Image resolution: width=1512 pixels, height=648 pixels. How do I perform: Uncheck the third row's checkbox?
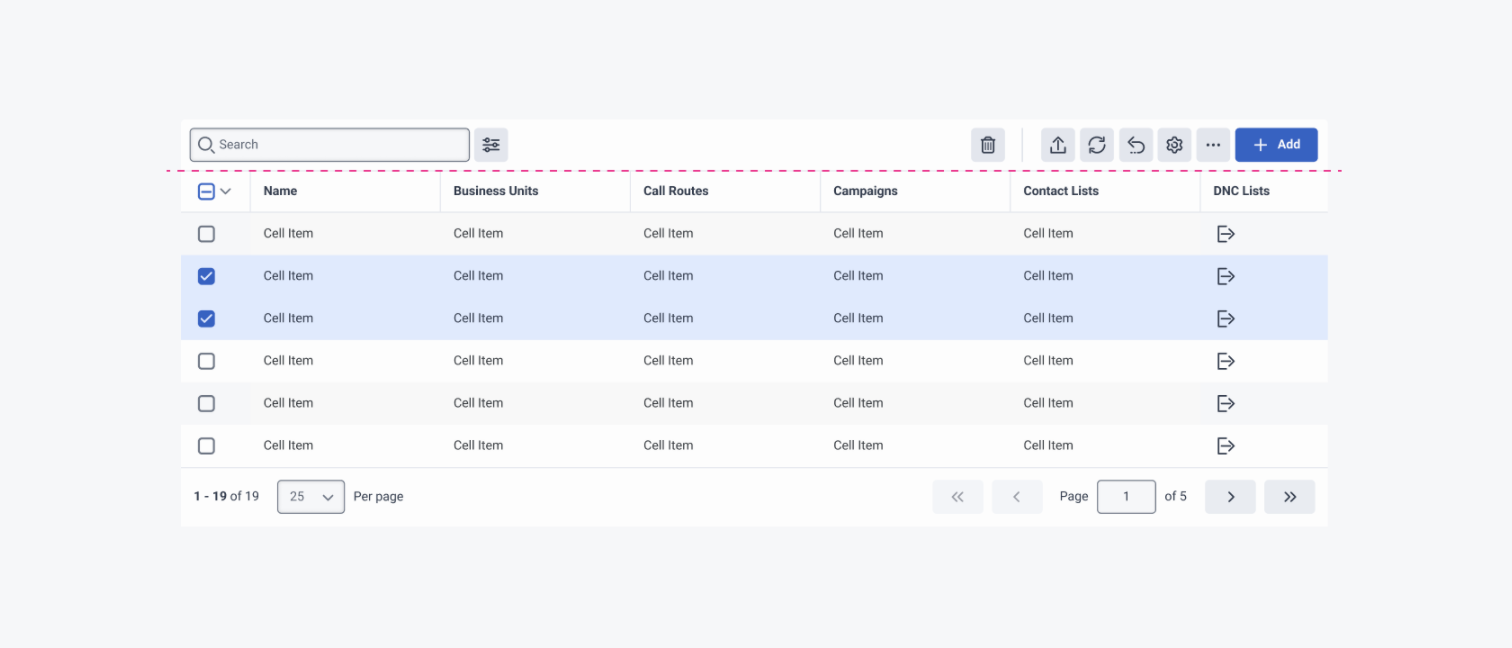click(206, 319)
